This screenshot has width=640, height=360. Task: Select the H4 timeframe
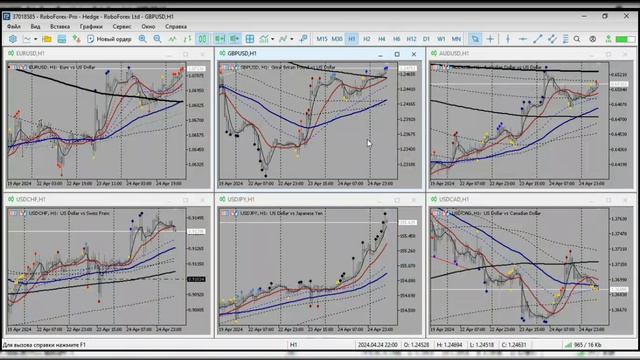[381, 39]
